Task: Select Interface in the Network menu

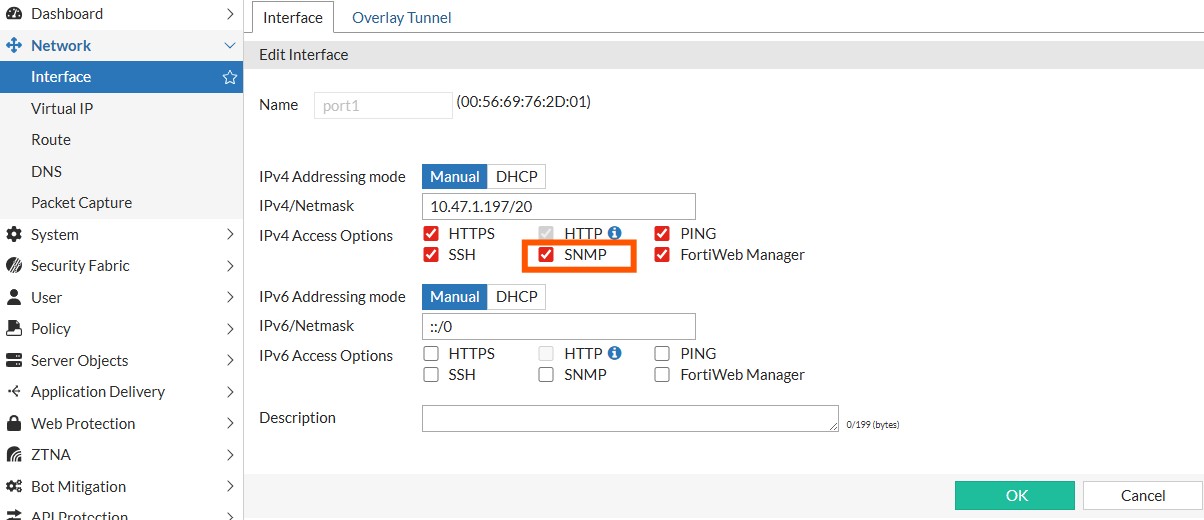Action: point(121,77)
